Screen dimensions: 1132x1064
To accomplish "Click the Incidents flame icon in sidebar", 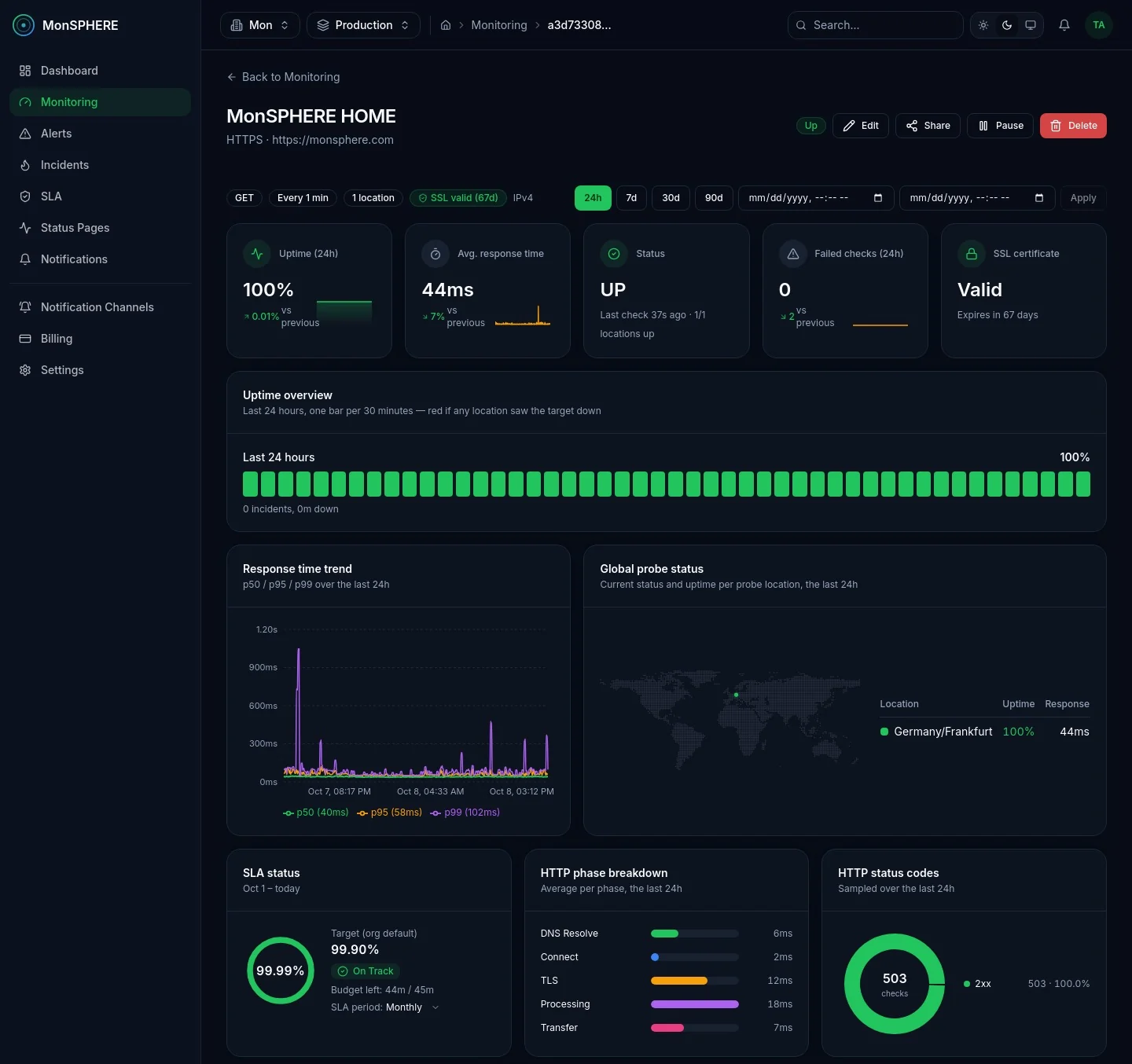I will coord(25,165).
